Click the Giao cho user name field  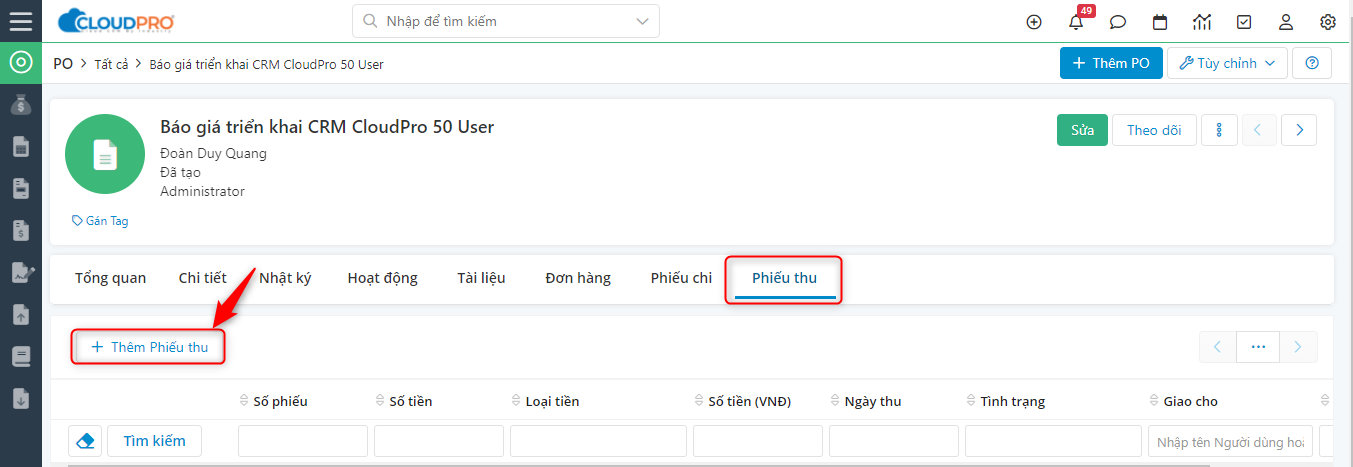tap(1230, 441)
